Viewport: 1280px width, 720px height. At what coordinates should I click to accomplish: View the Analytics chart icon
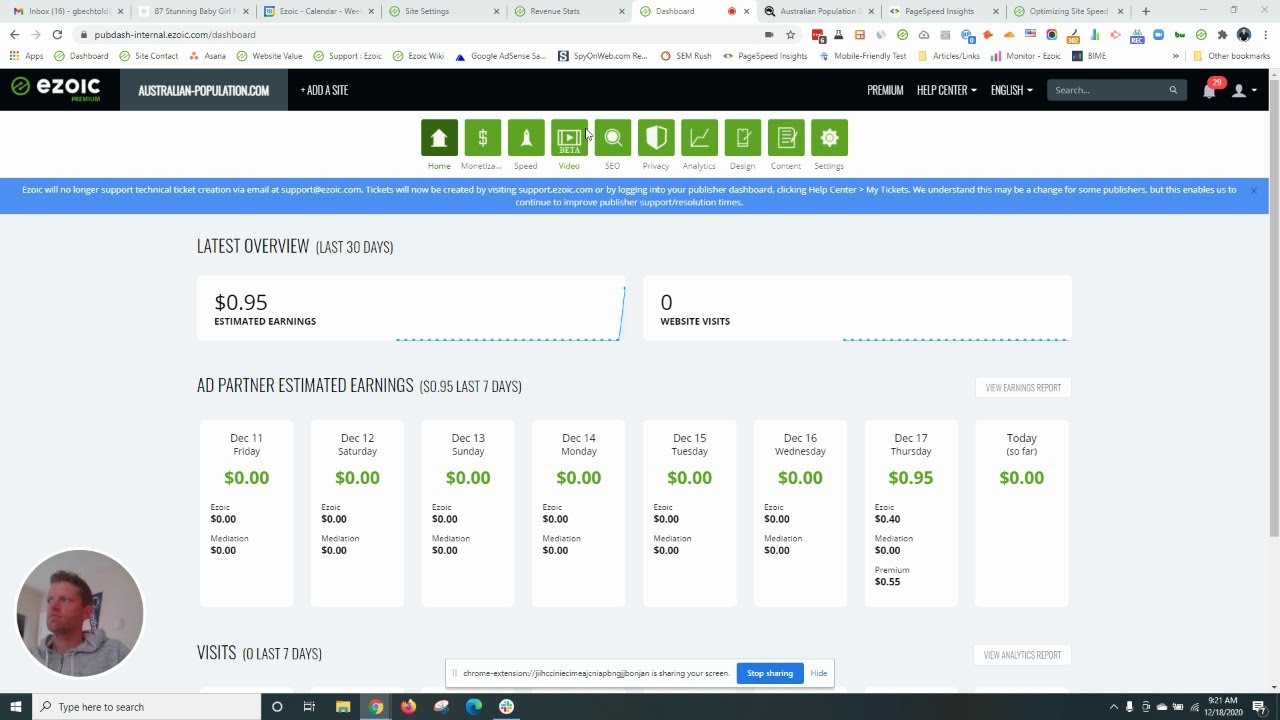[699, 137]
